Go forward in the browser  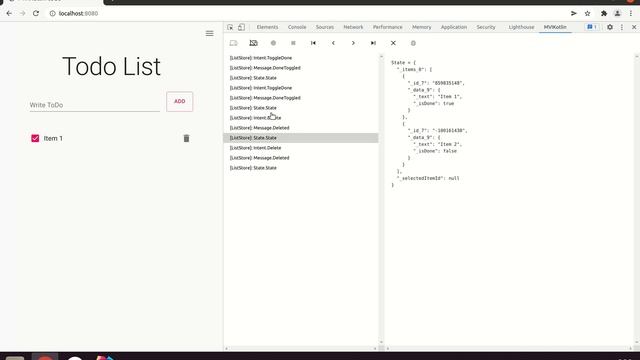click(x=22, y=13)
